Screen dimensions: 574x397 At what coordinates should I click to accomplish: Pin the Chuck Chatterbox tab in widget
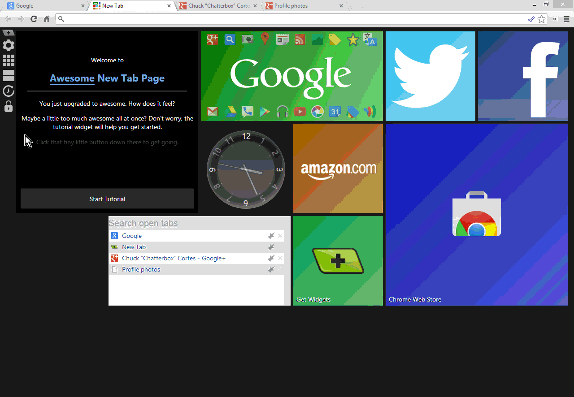[271, 258]
